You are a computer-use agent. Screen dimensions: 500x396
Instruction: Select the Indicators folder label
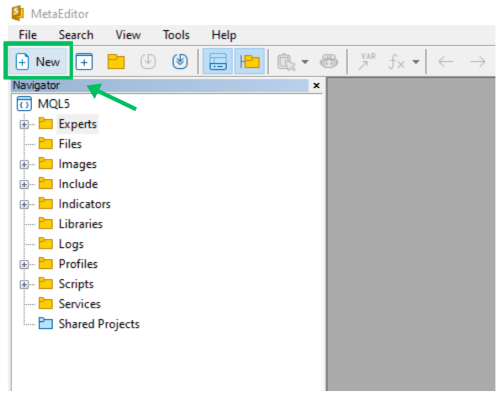[x=85, y=204]
